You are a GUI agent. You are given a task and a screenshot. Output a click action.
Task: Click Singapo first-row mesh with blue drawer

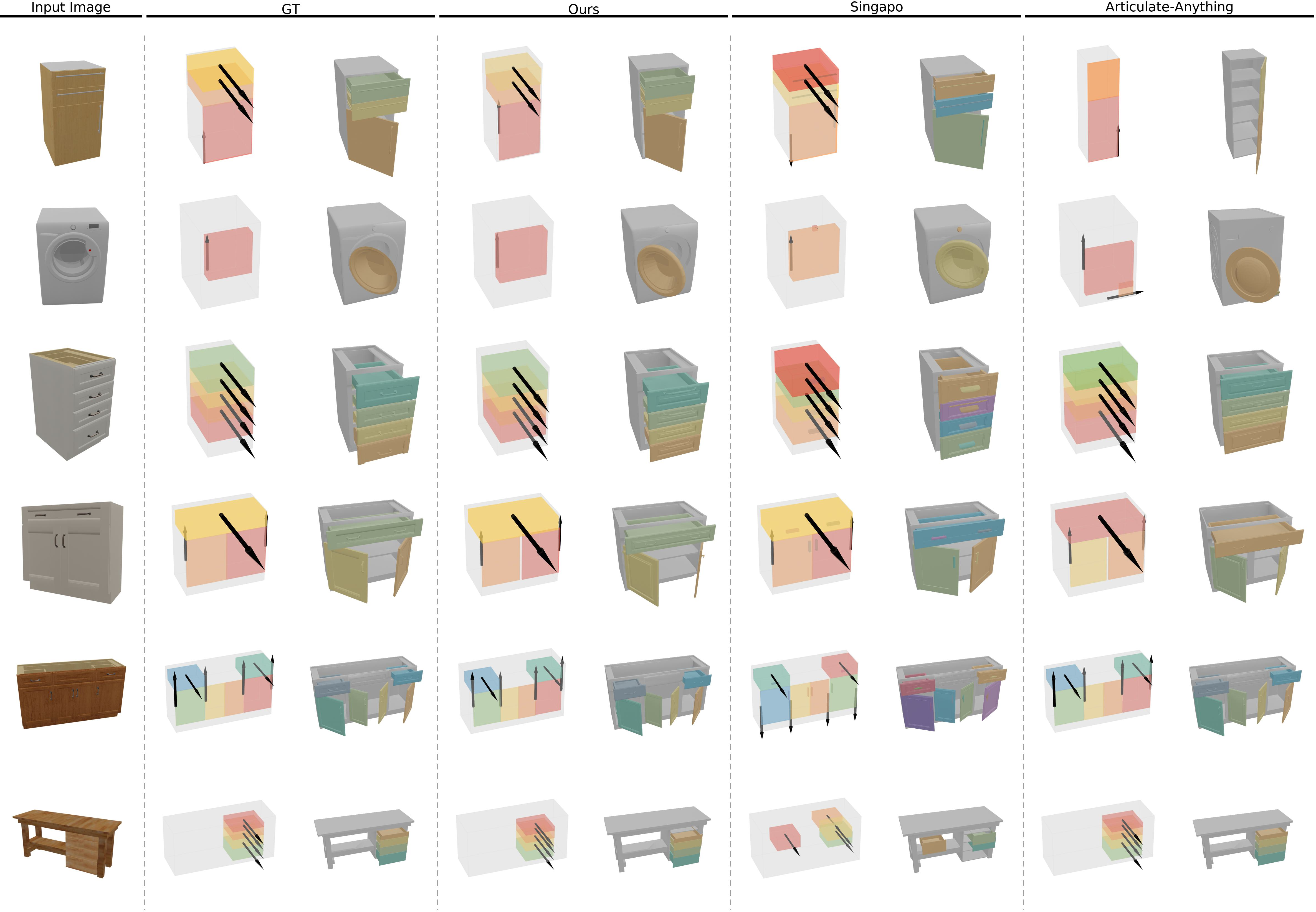958,112
